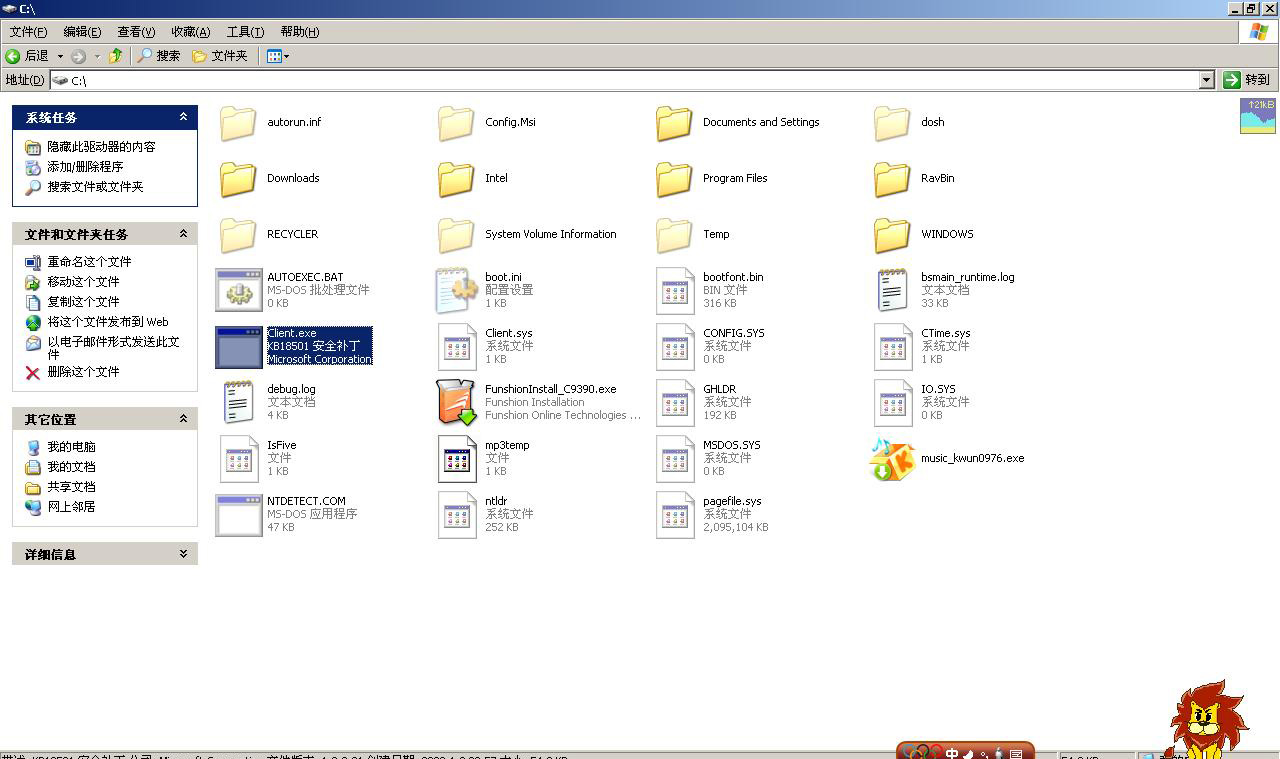Click the network speed monitor widget
The height and width of the screenshot is (759, 1280).
(1258, 116)
